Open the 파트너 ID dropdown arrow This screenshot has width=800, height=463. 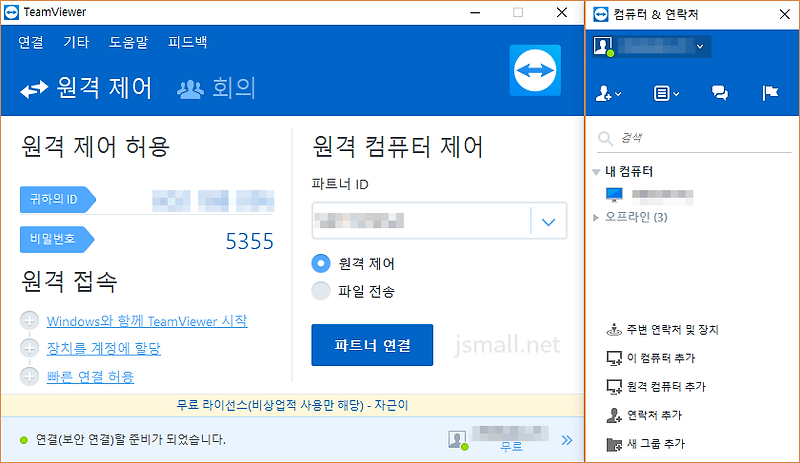point(548,222)
